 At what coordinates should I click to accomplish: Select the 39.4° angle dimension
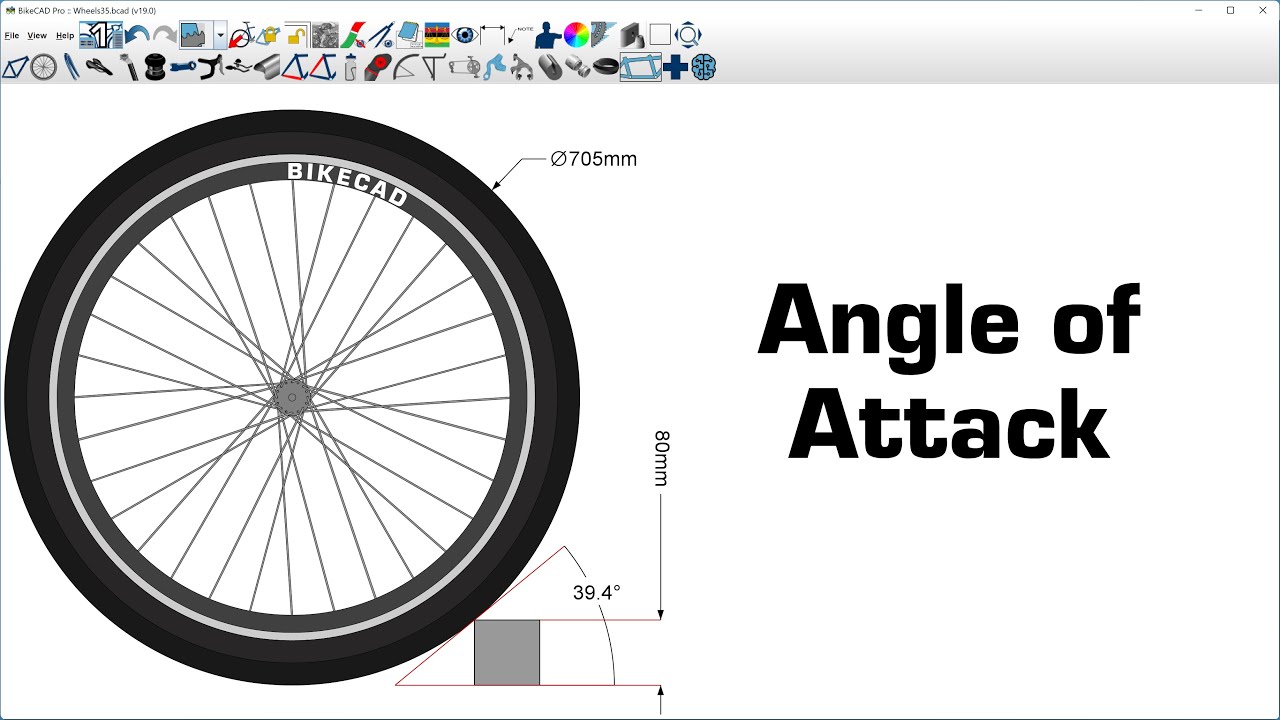[x=596, y=592]
